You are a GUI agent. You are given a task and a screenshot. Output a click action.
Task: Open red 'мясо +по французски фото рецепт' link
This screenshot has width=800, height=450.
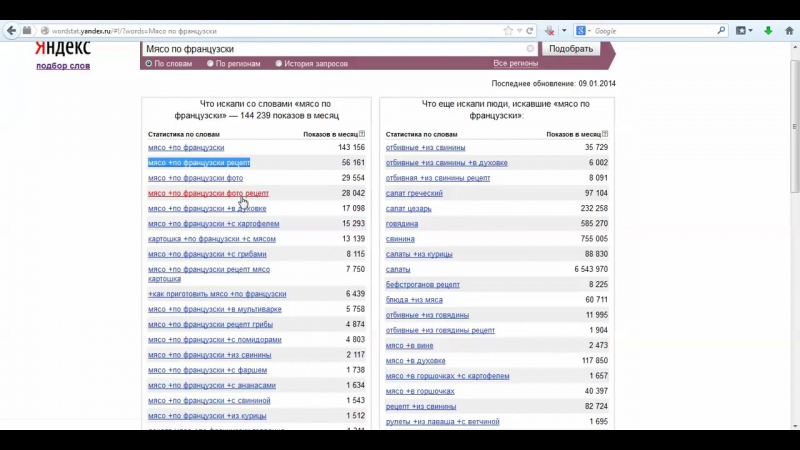click(208, 193)
